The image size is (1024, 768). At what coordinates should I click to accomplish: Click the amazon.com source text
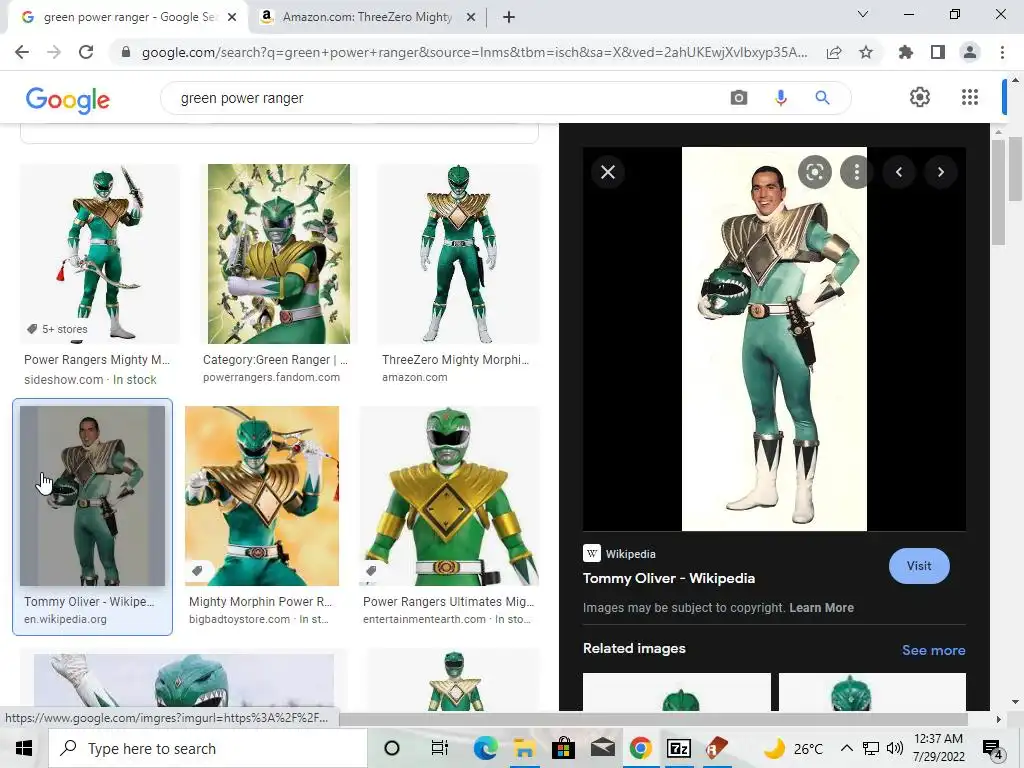(x=415, y=377)
